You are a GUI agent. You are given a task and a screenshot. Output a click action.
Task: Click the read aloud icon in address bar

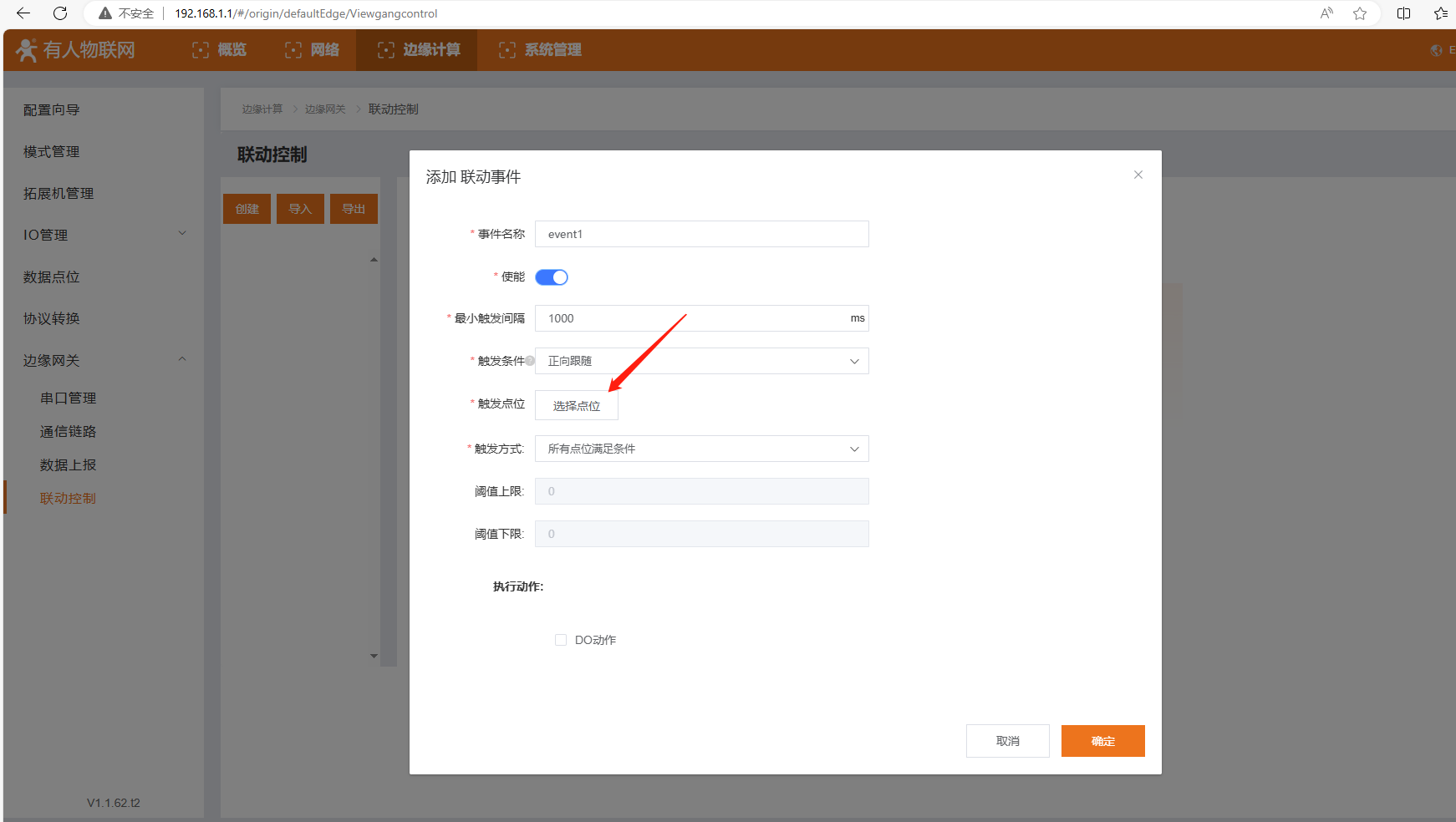(1326, 13)
